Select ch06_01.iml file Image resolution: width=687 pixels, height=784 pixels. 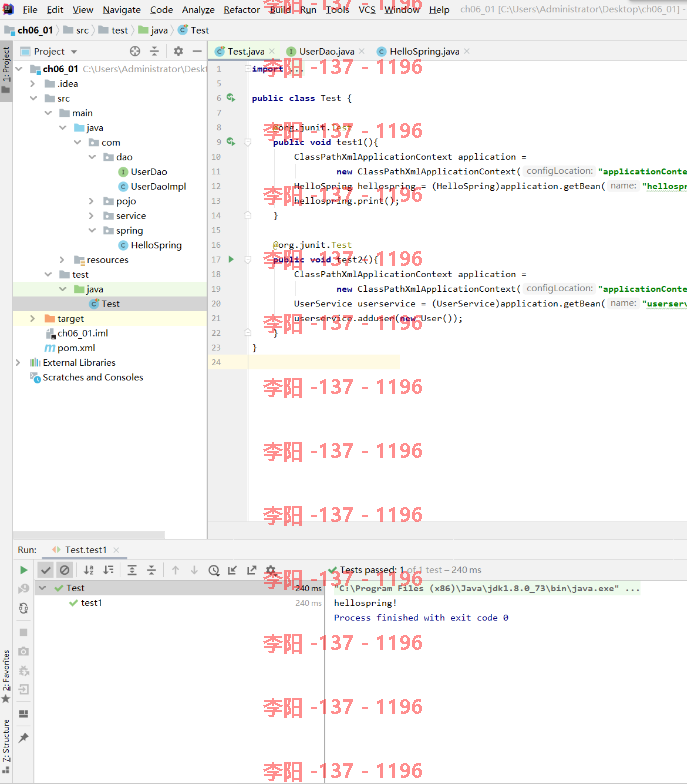[82, 333]
